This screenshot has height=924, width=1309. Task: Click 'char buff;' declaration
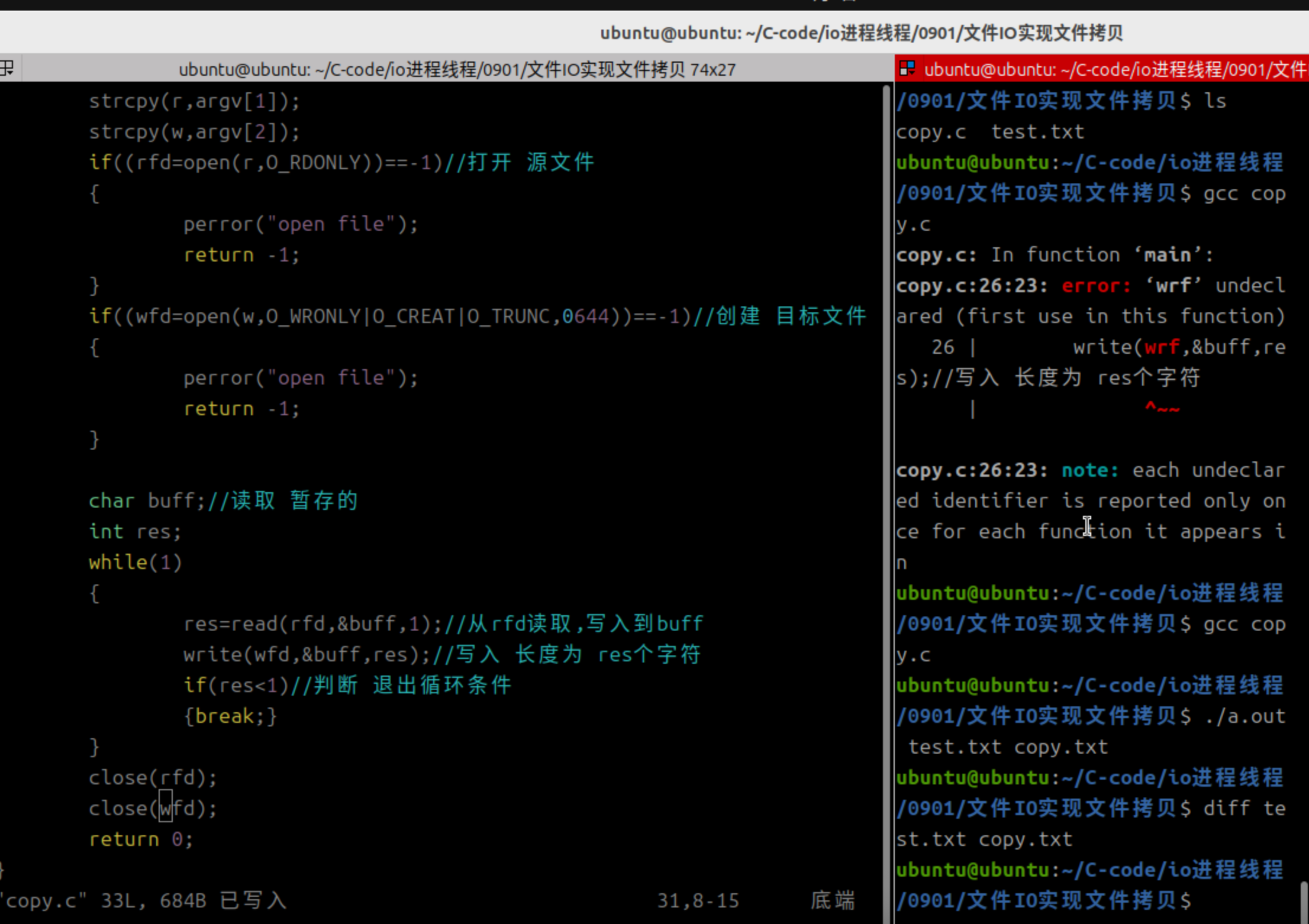[147, 501]
